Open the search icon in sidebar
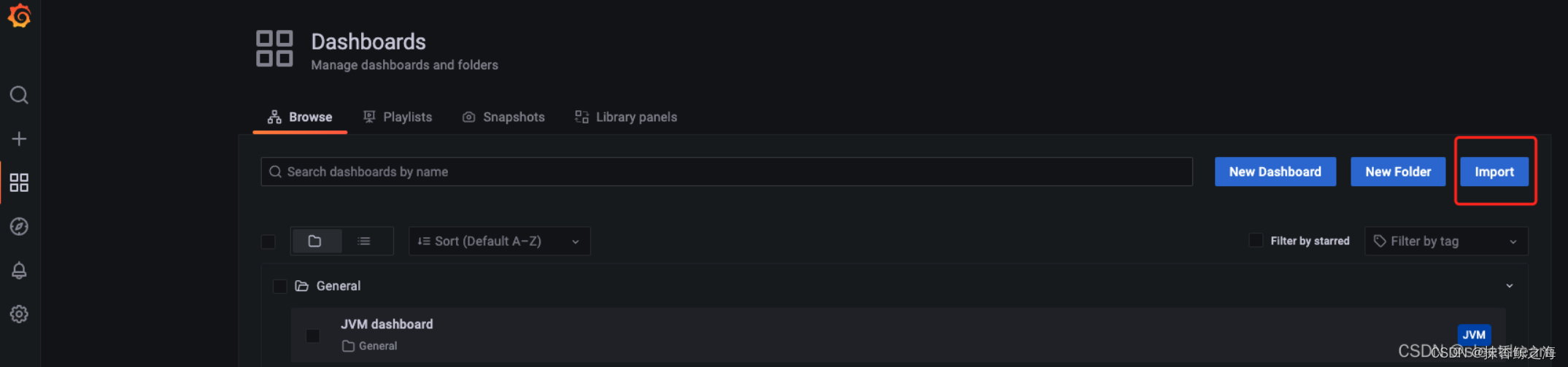 [x=20, y=95]
